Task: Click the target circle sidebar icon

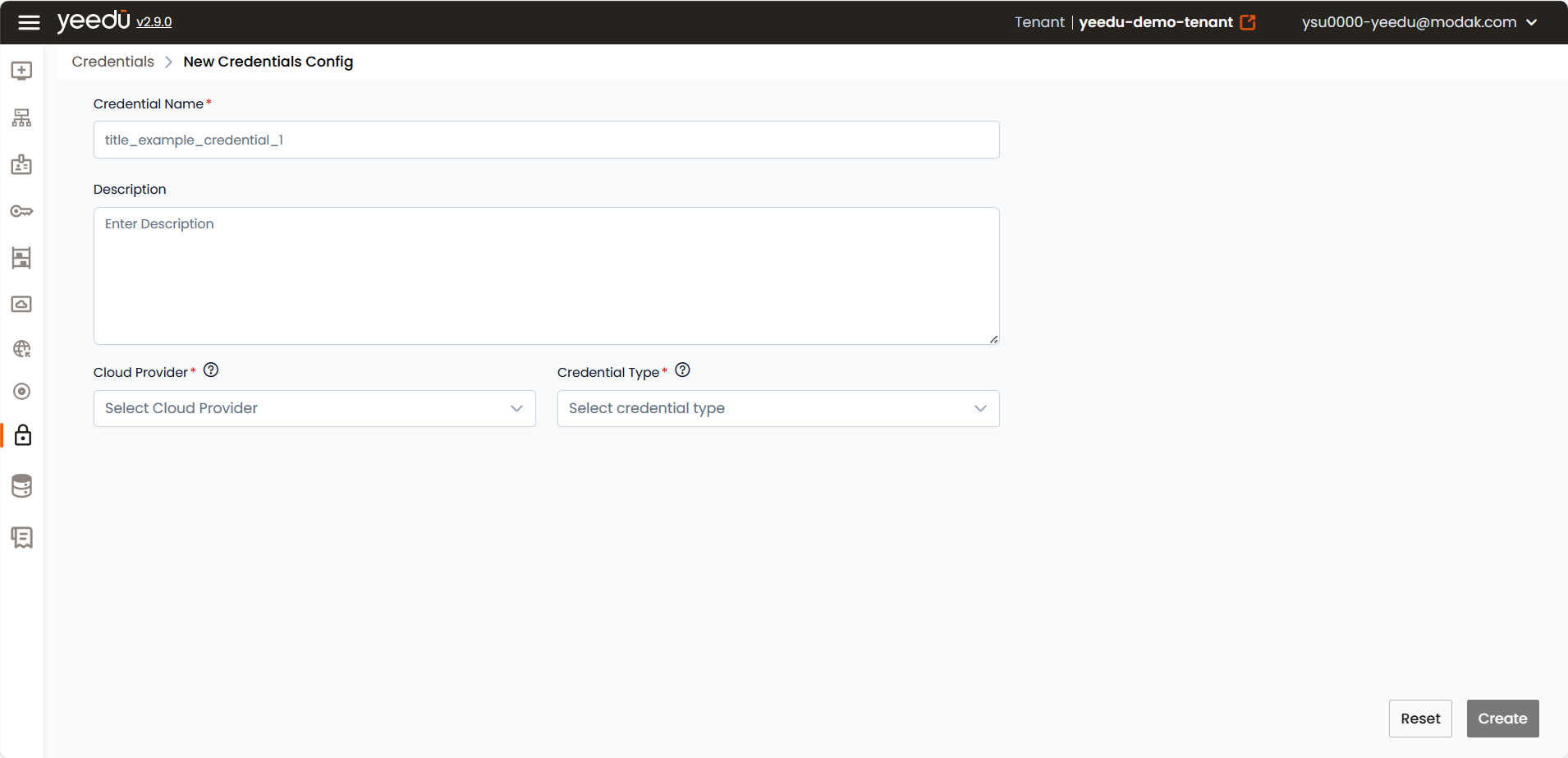Action: tap(22, 392)
